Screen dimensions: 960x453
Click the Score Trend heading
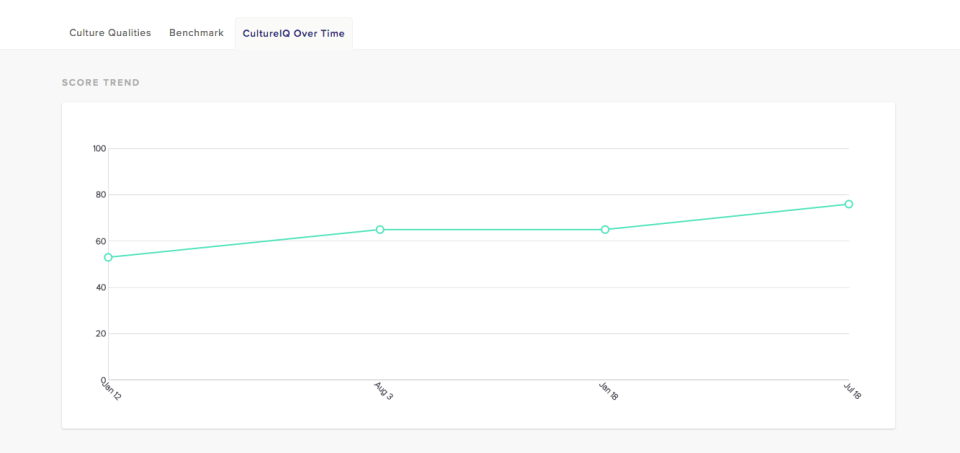point(101,82)
